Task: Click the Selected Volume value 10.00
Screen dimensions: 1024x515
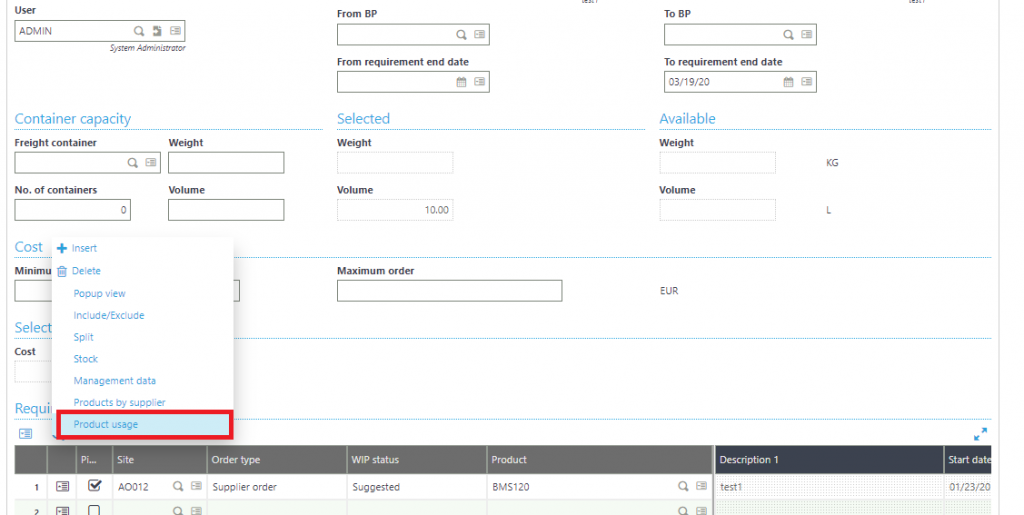Action: (x=395, y=210)
